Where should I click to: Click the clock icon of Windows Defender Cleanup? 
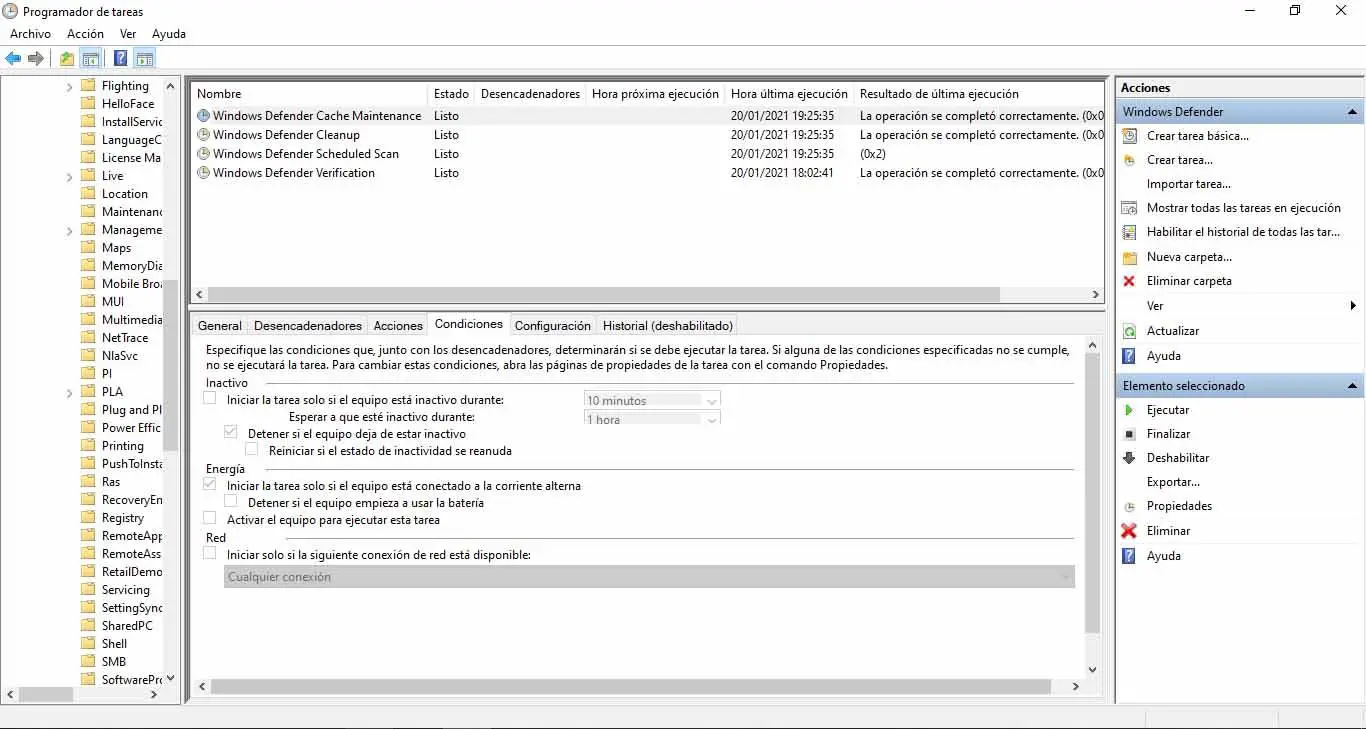pyautogui.click(x=204, y=135)
